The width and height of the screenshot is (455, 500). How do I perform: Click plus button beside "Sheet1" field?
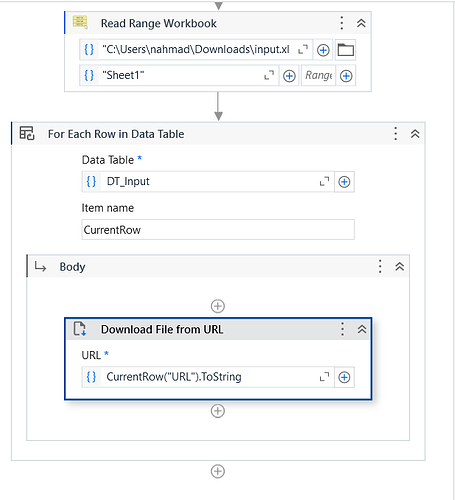(x=289, y=76)
